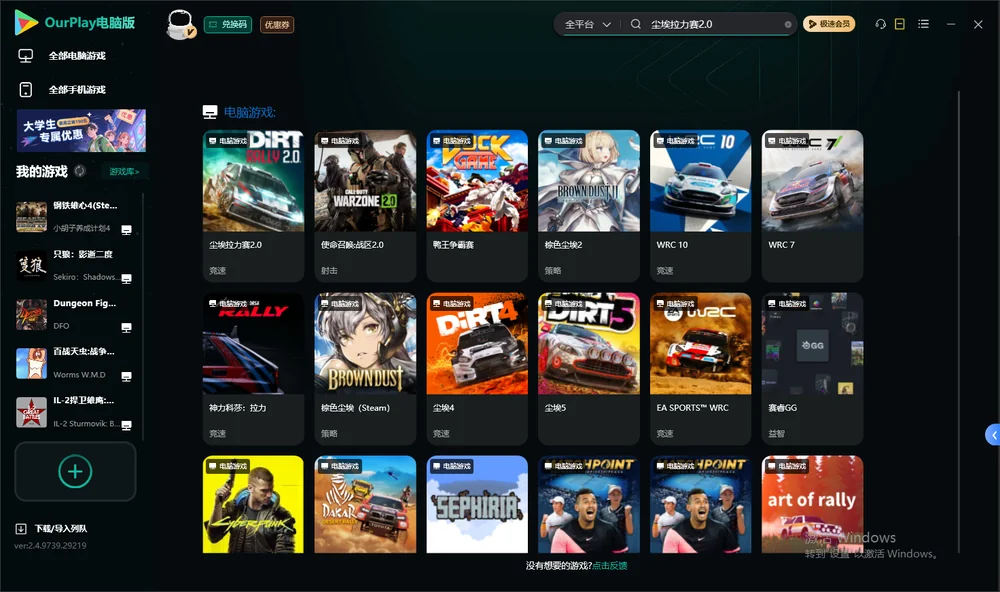The width and height of the screenshot is (1000, 592).
Task: Expand the 全平台 platform dropdown
Action: pyautogui.click(x=587, y=24)
